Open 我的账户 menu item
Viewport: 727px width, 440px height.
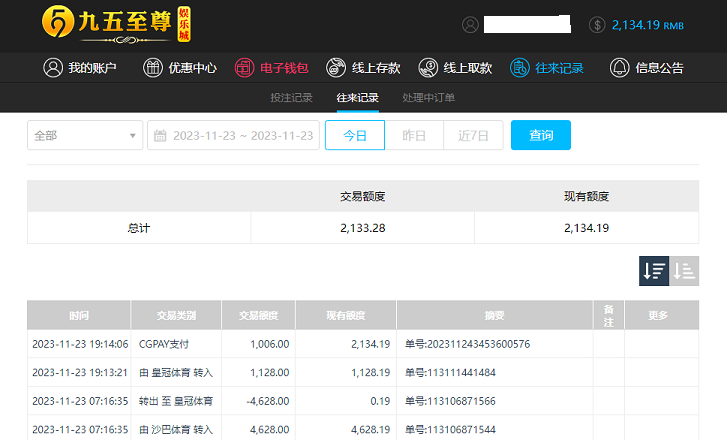[80, 68]
